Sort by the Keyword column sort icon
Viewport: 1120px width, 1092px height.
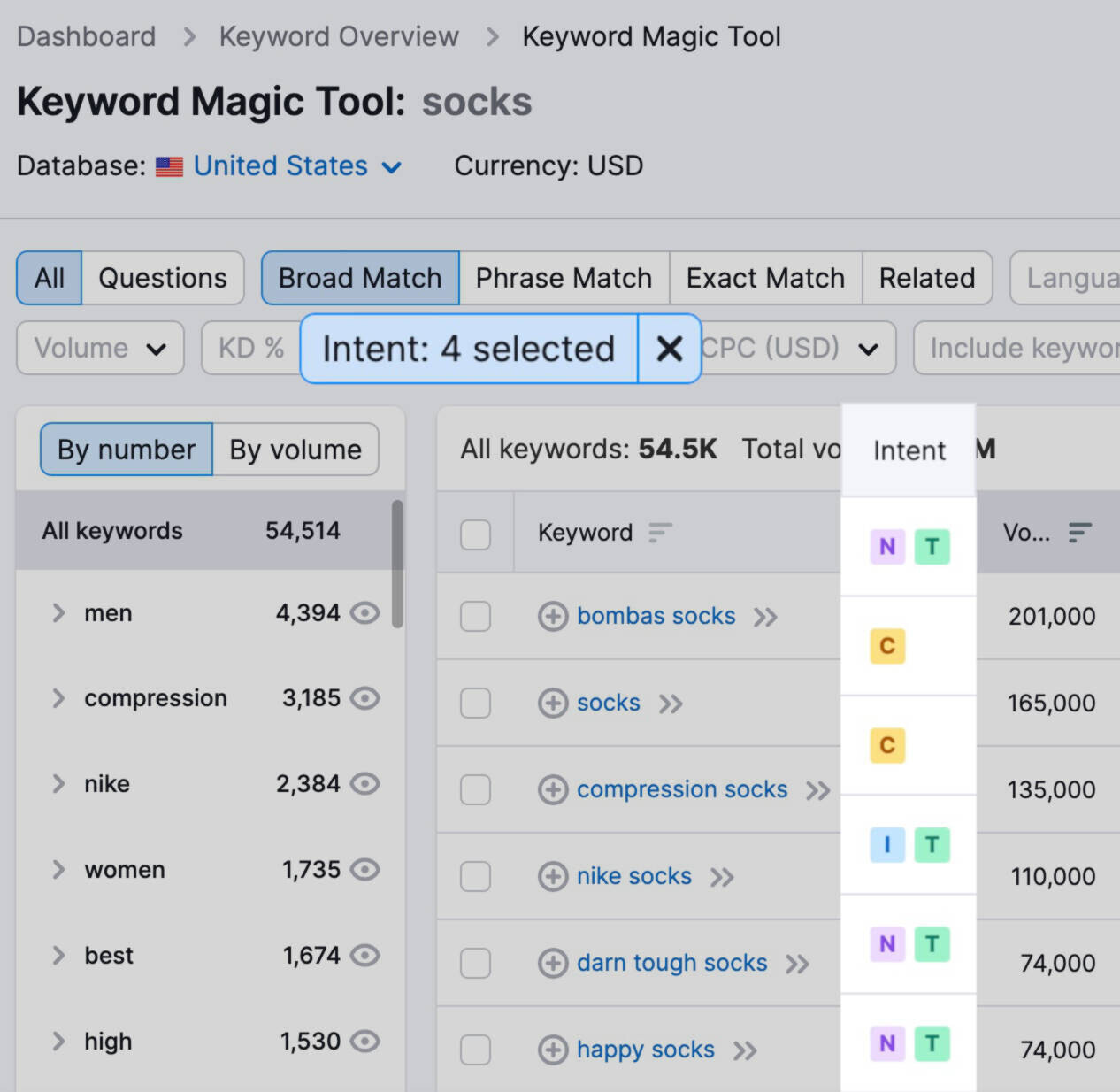pos(660,533)
